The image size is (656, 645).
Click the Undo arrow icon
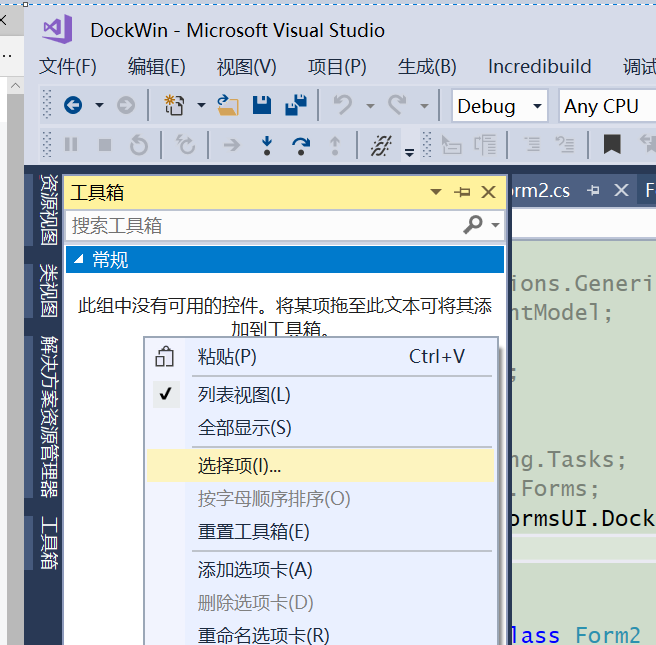tap(343, 105)
